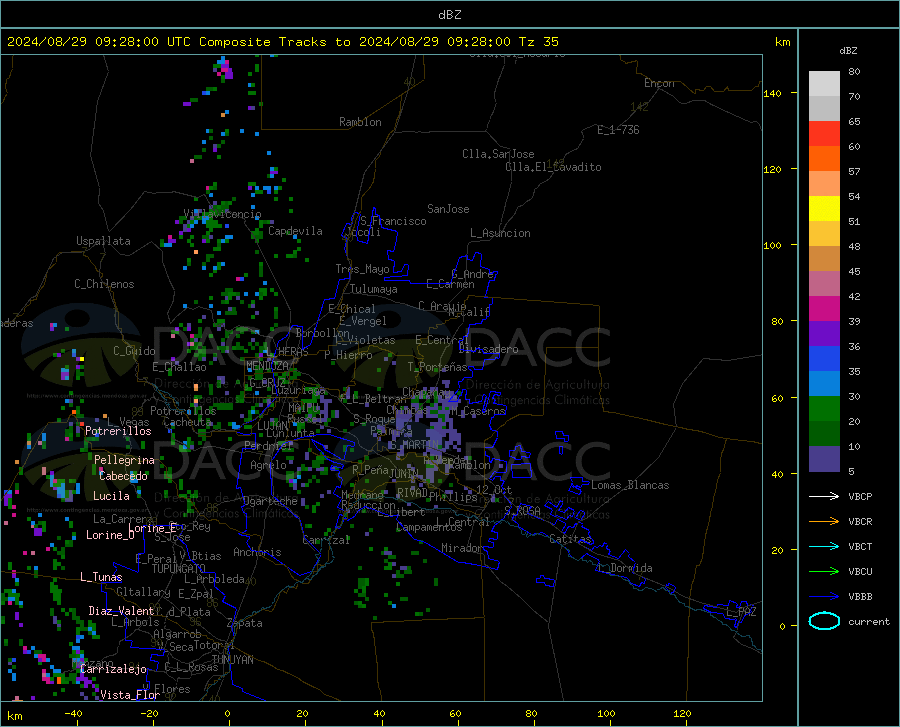Screen dimensions: 900x727
Task: Click the '140' tick on vertical km axis
Action: [x=772, y=93]
